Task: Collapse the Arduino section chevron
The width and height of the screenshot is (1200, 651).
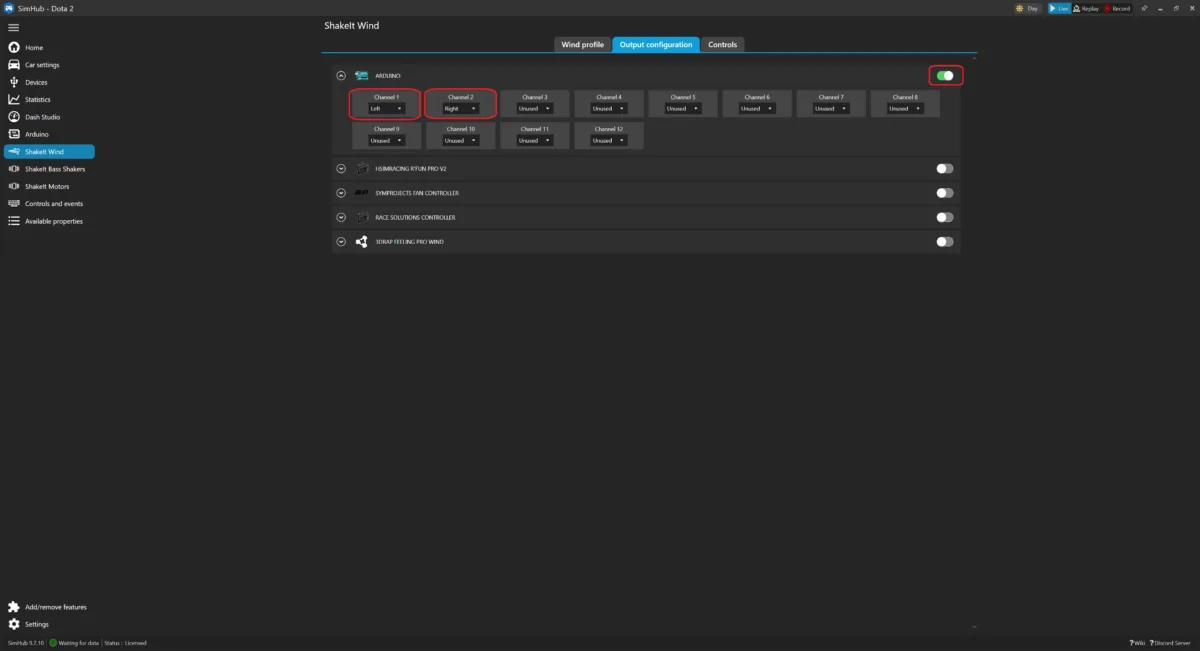Action: pyautogui.click(x=341, y=76)
